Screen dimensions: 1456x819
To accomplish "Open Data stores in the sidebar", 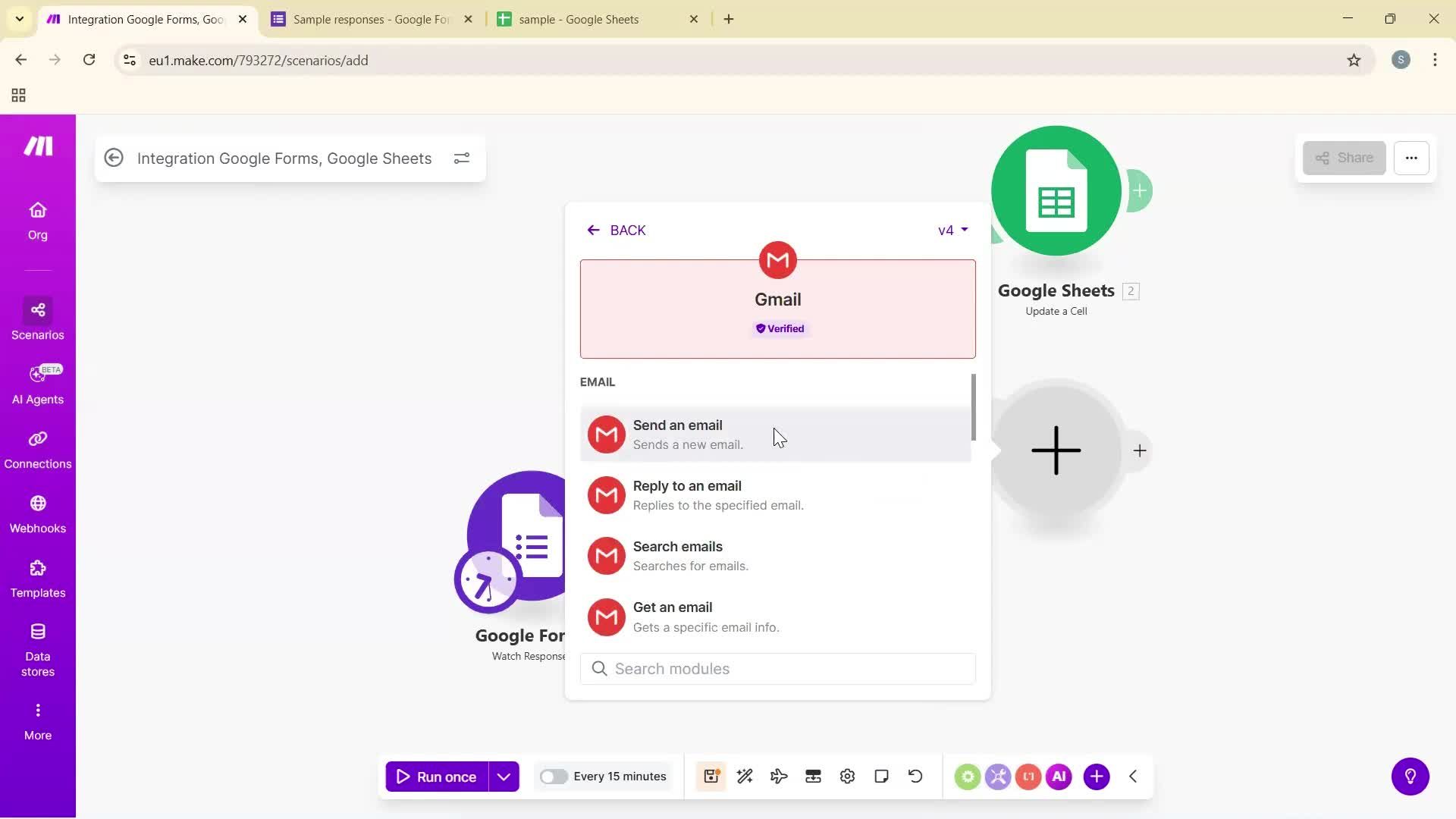I will (x=37, y=646).
